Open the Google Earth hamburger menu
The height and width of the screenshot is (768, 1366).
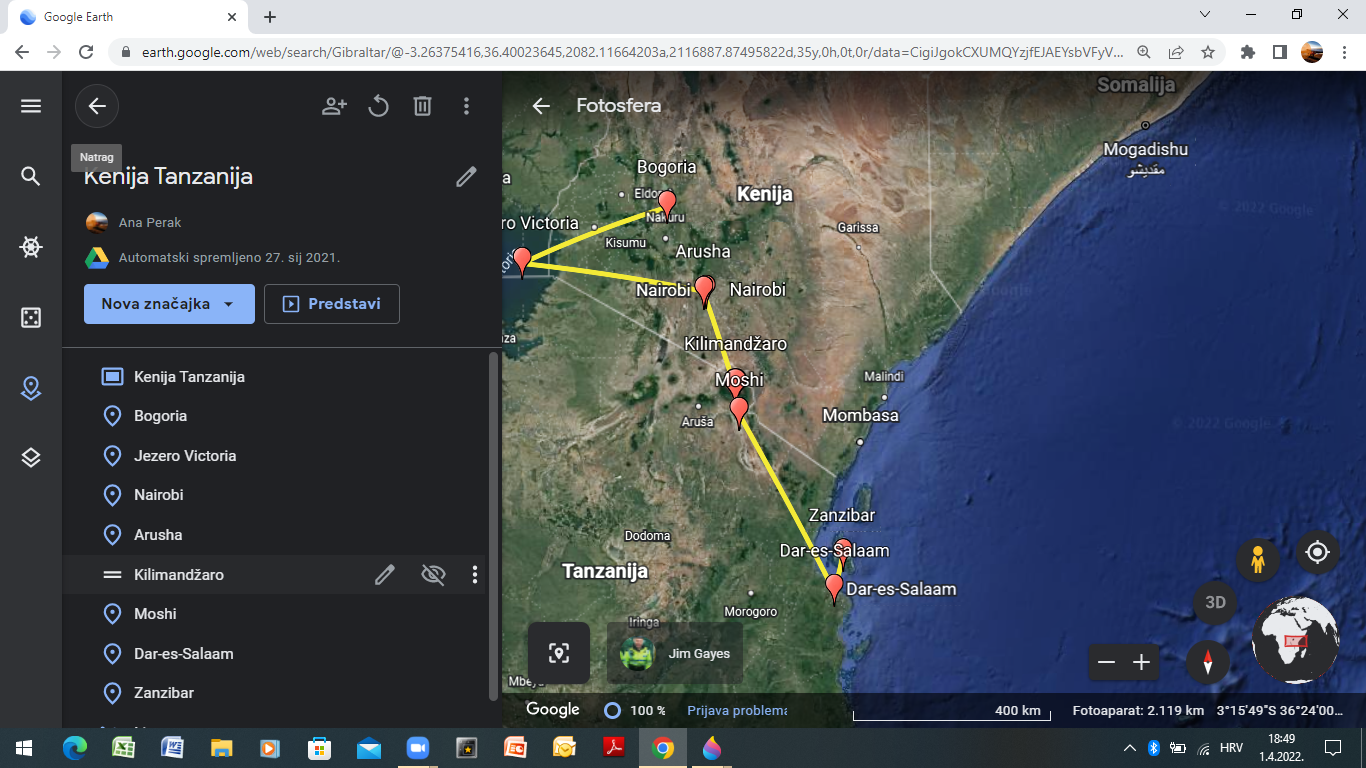point(31,106)
